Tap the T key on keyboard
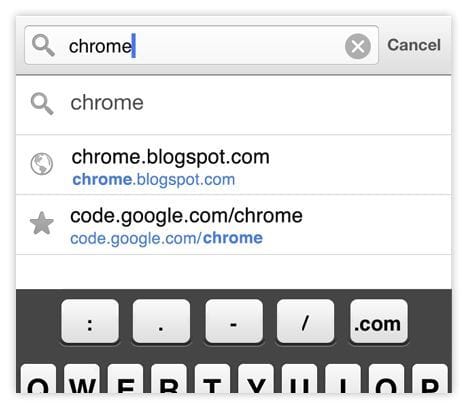Viewport: 466px width, 409px height. [x=212, y=379]
